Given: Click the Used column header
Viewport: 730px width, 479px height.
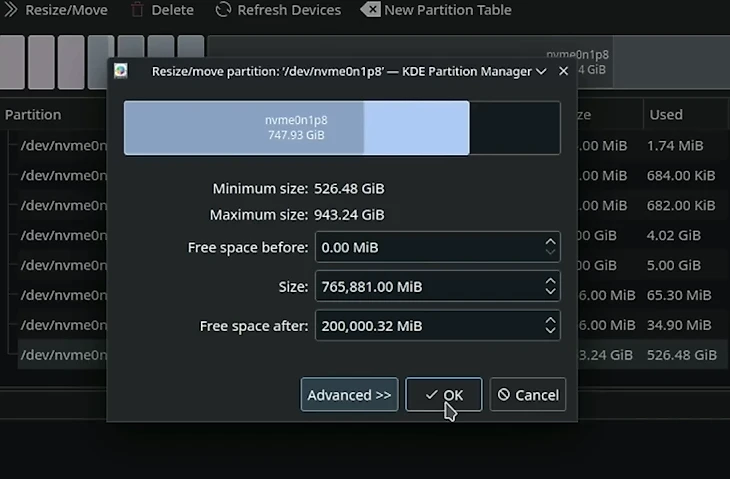Looking at the screenshot, I should (x=666, y=115).
